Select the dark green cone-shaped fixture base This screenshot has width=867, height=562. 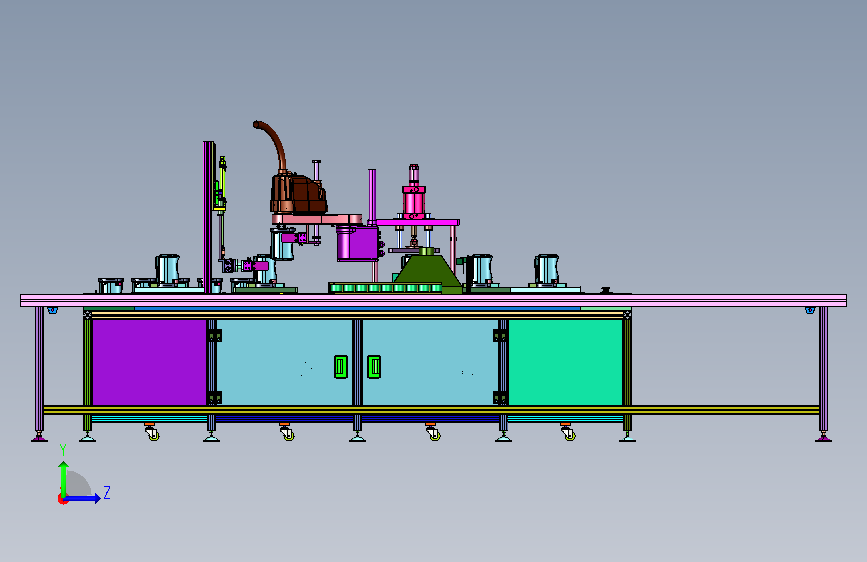(426, 270)
